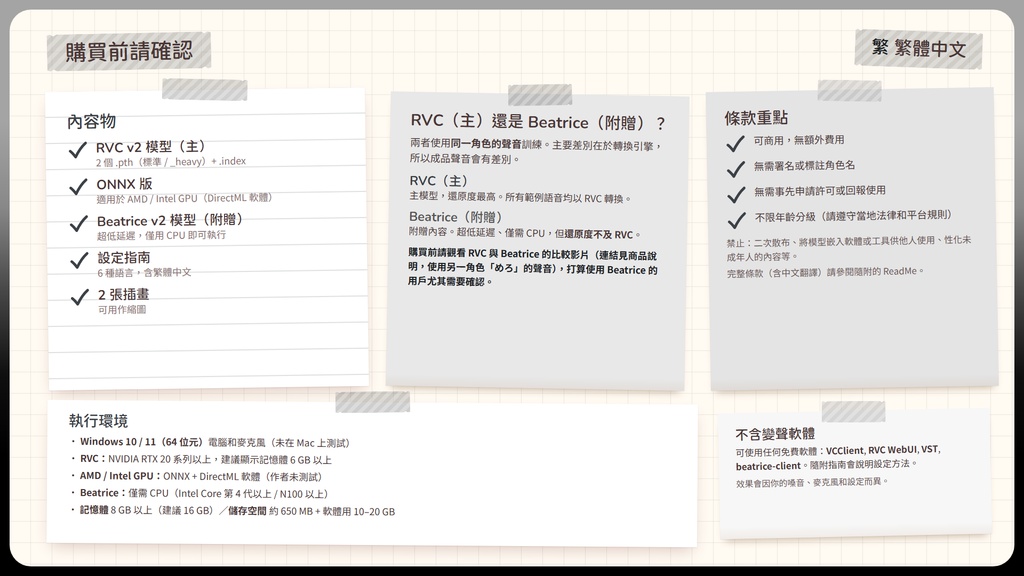Click the bold paragraph starting 購買前請觀看 RVC 與 Beatrice
Viewport: 1024px width, 576px height.
click(x=532, y=268)
